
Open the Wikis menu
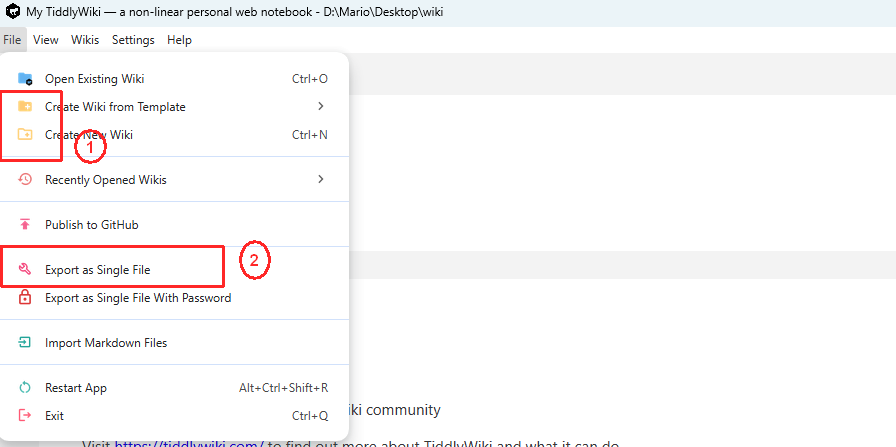(85, 40)
